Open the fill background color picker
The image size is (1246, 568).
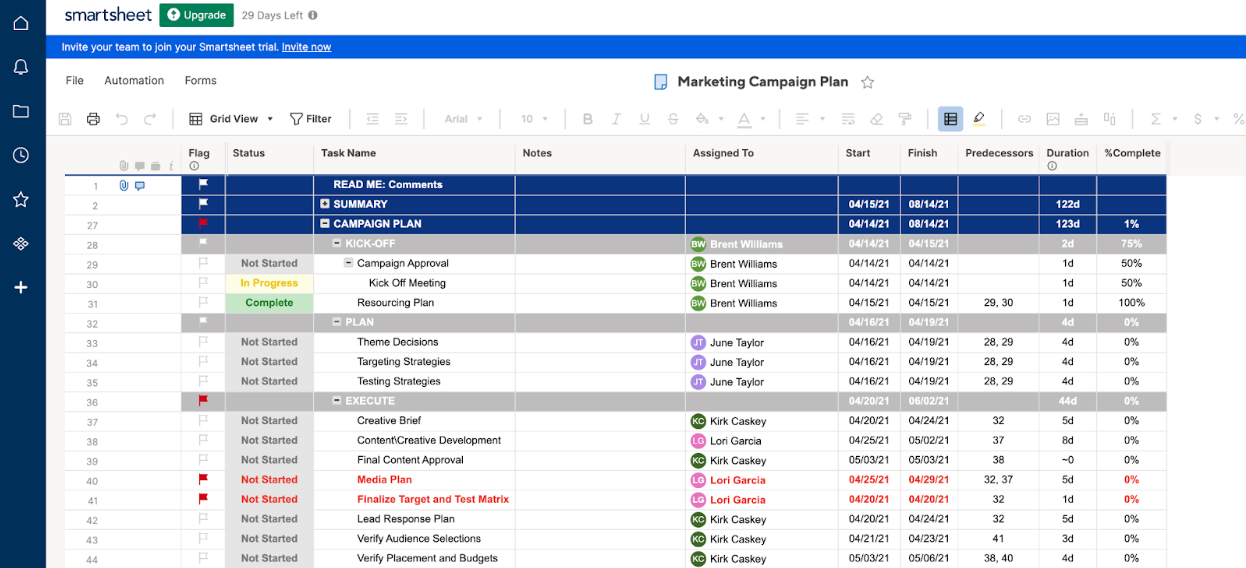(x=704, y=119)
